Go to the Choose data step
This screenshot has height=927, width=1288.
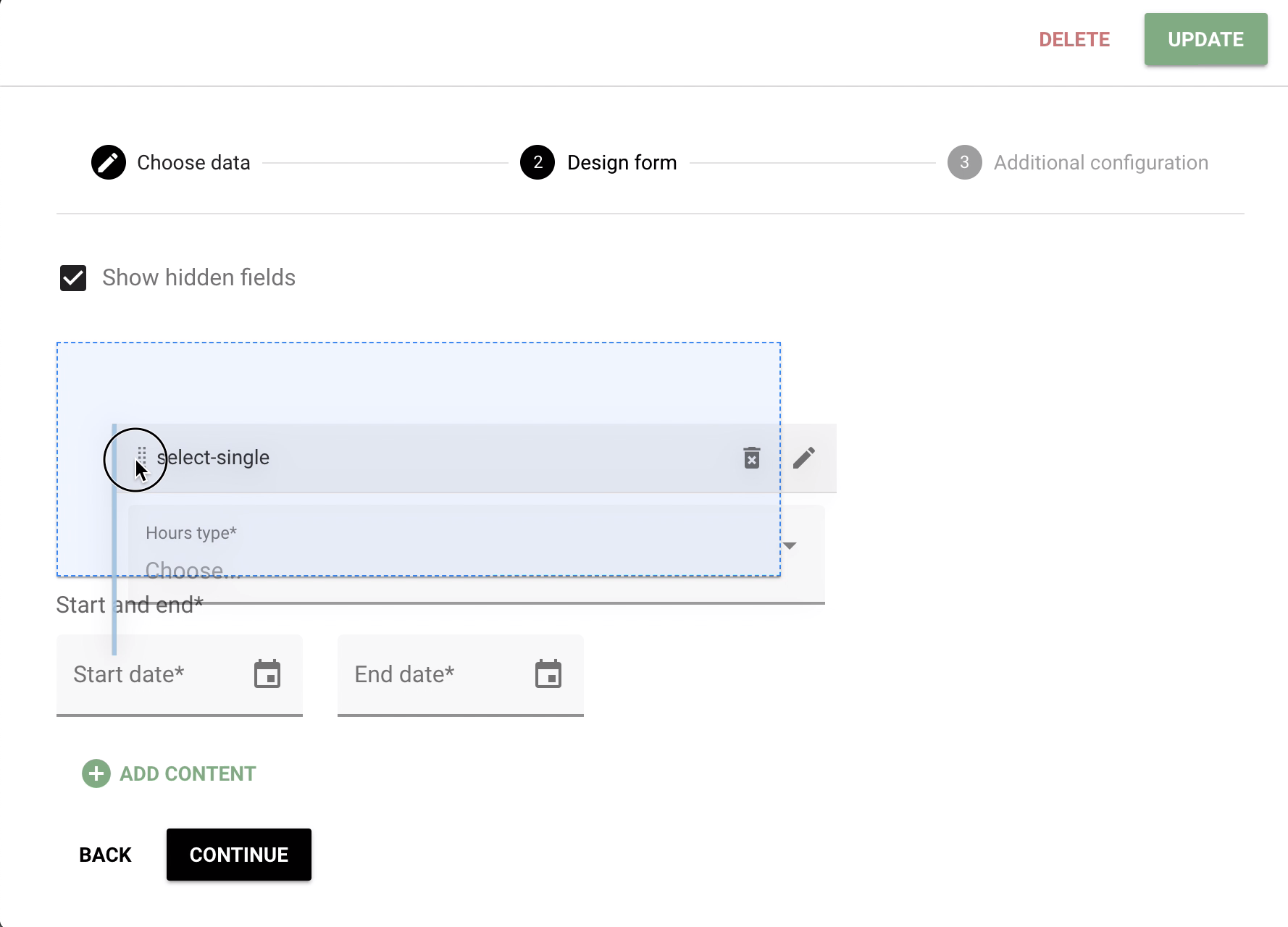pyautogui.click(x=193, y=162)
